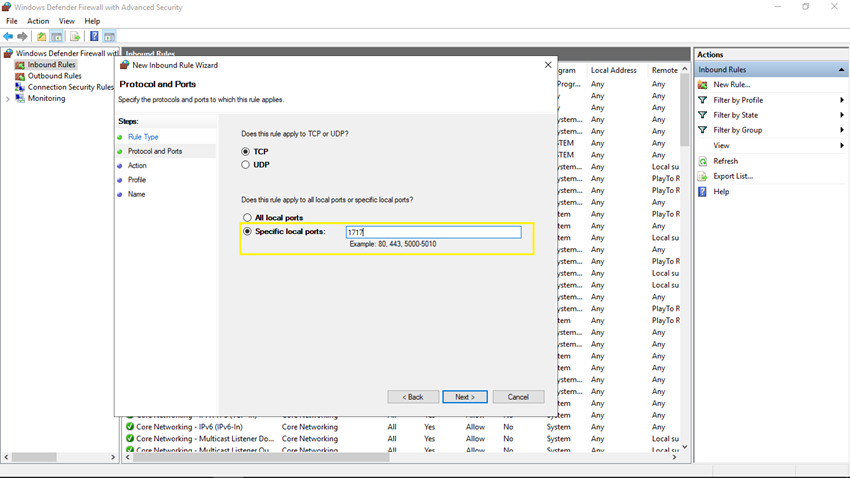Screen dimensions: 850x478
Task: Open the View menu in the menu bar
Action: pyautogui.click(x=67, y=21)
